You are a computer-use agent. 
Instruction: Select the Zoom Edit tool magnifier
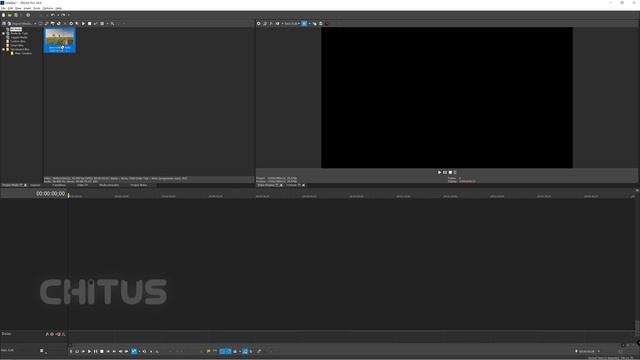pyautogui.click(x=157, y=351)
